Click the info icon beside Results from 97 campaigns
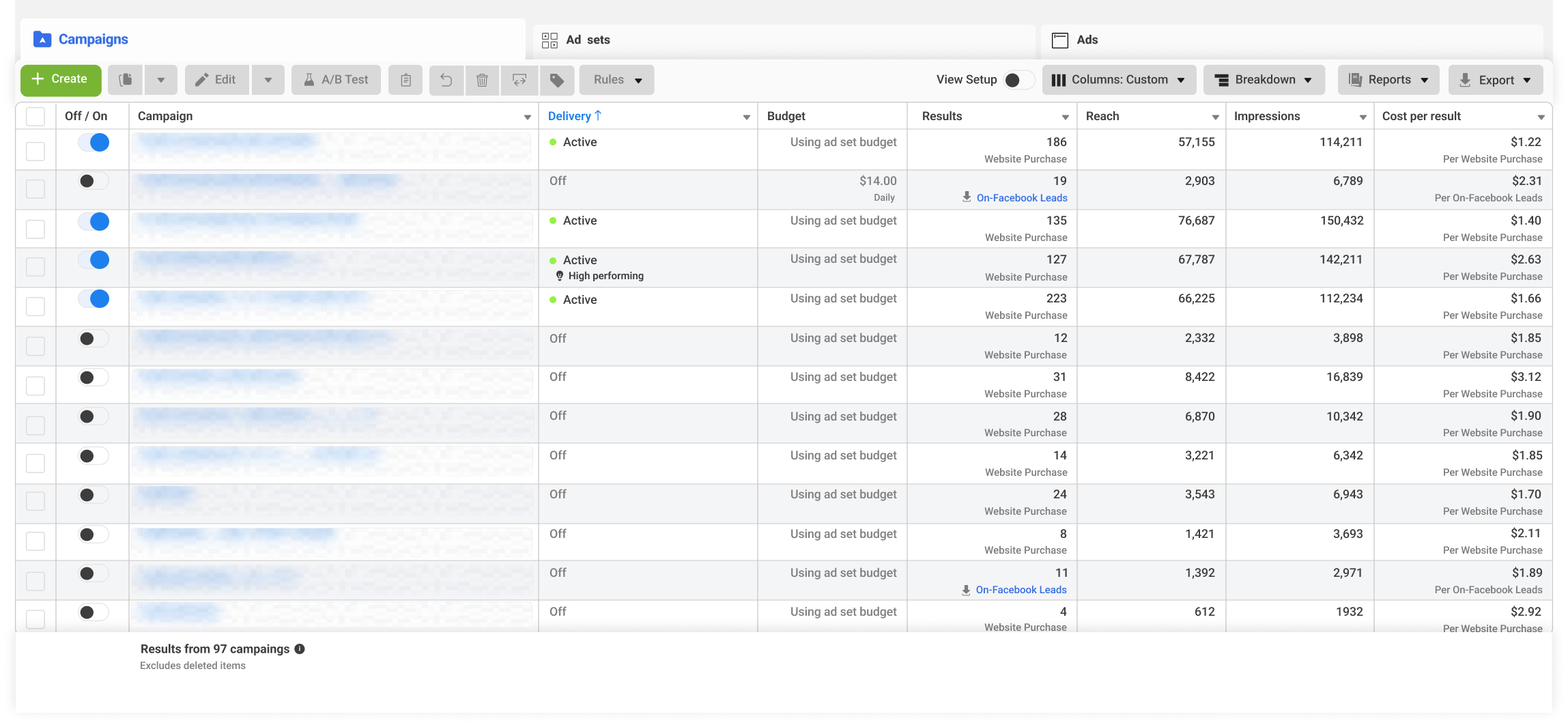 point(300,649)
